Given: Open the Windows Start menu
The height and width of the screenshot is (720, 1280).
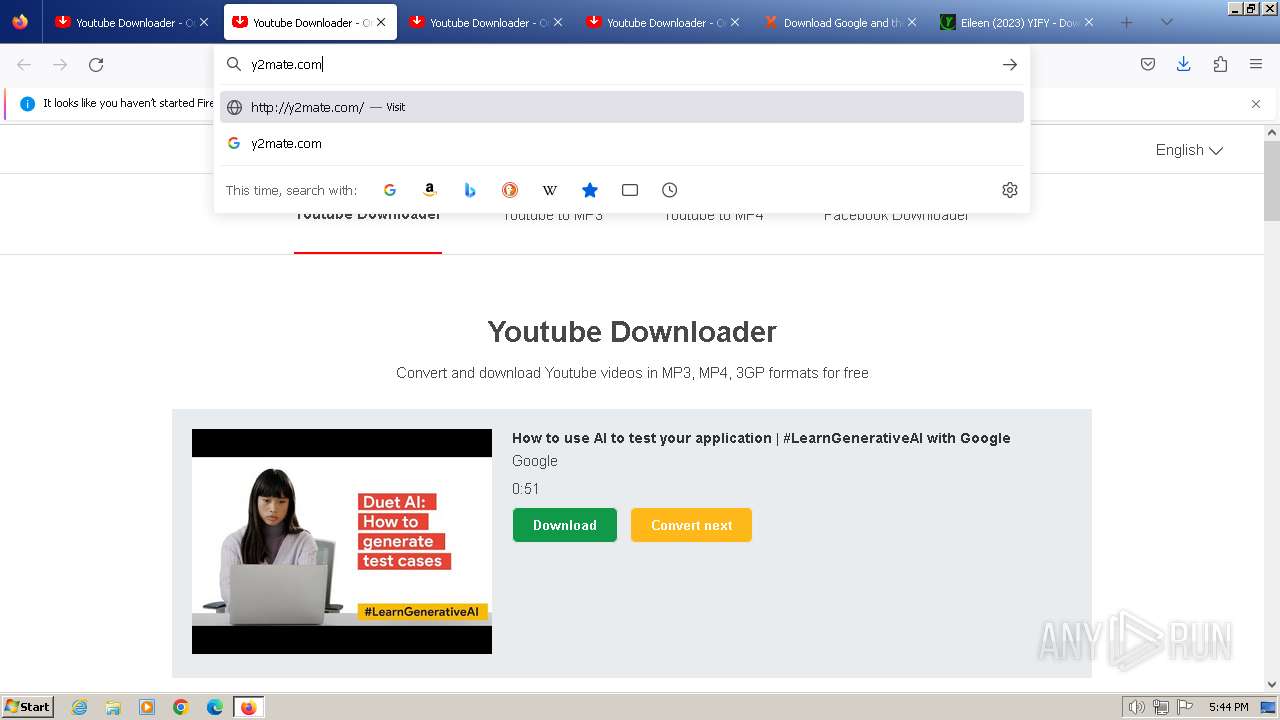Looking at the screenshot, I should tap(28, 706).
